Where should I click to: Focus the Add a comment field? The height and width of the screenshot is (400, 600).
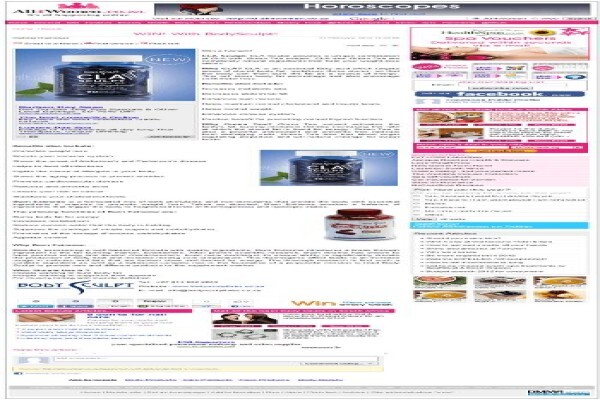point(215,359)
